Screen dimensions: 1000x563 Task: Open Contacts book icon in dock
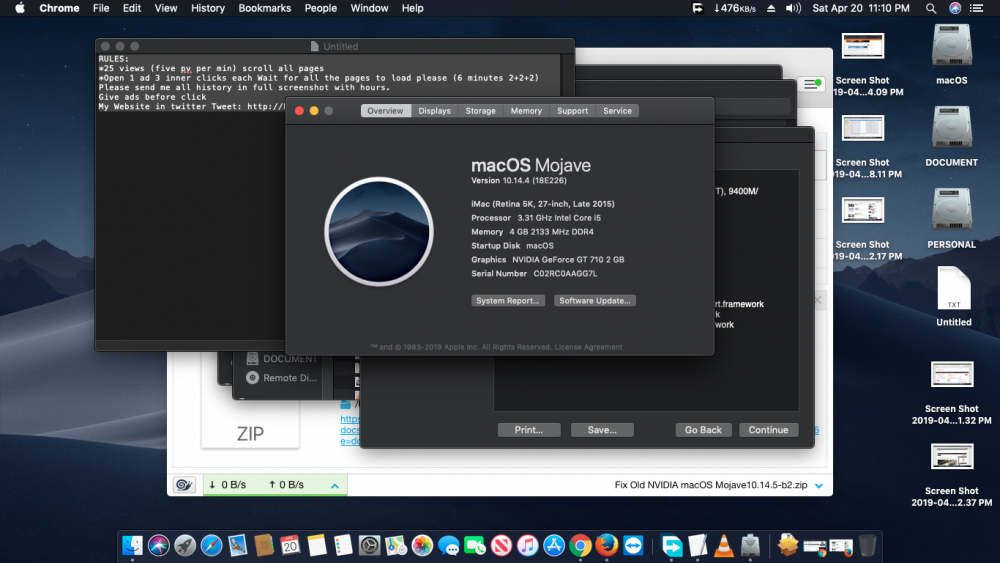point(263,546)
